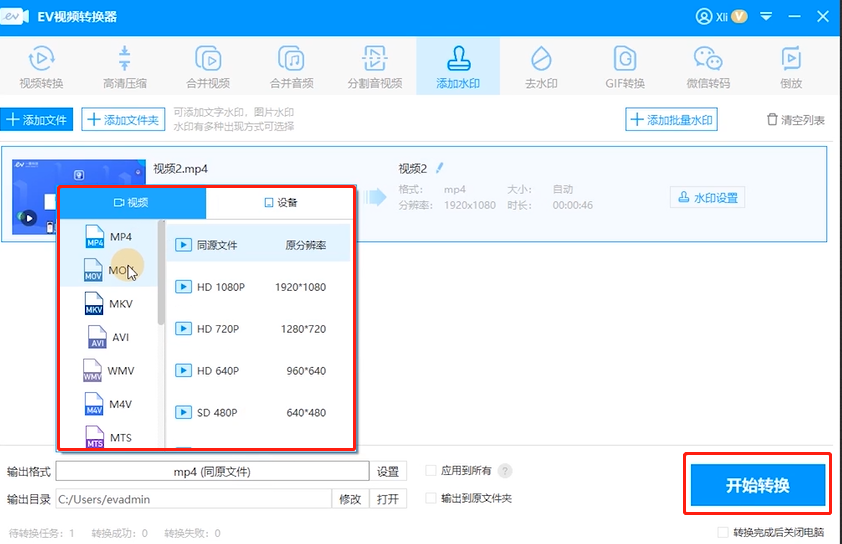
Task: Open the 微信转码 WeChat transcode tool
Action: click(708, 66)
